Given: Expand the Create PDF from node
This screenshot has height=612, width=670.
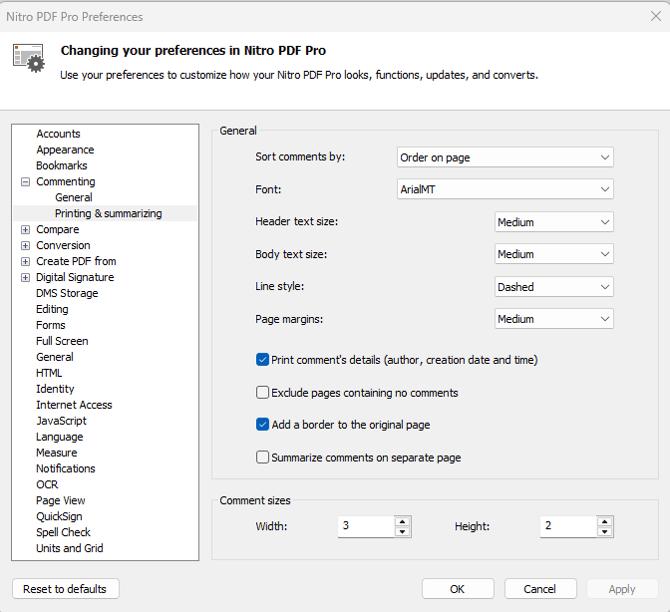Looking at the screenshot, I should tap(26, 261).
